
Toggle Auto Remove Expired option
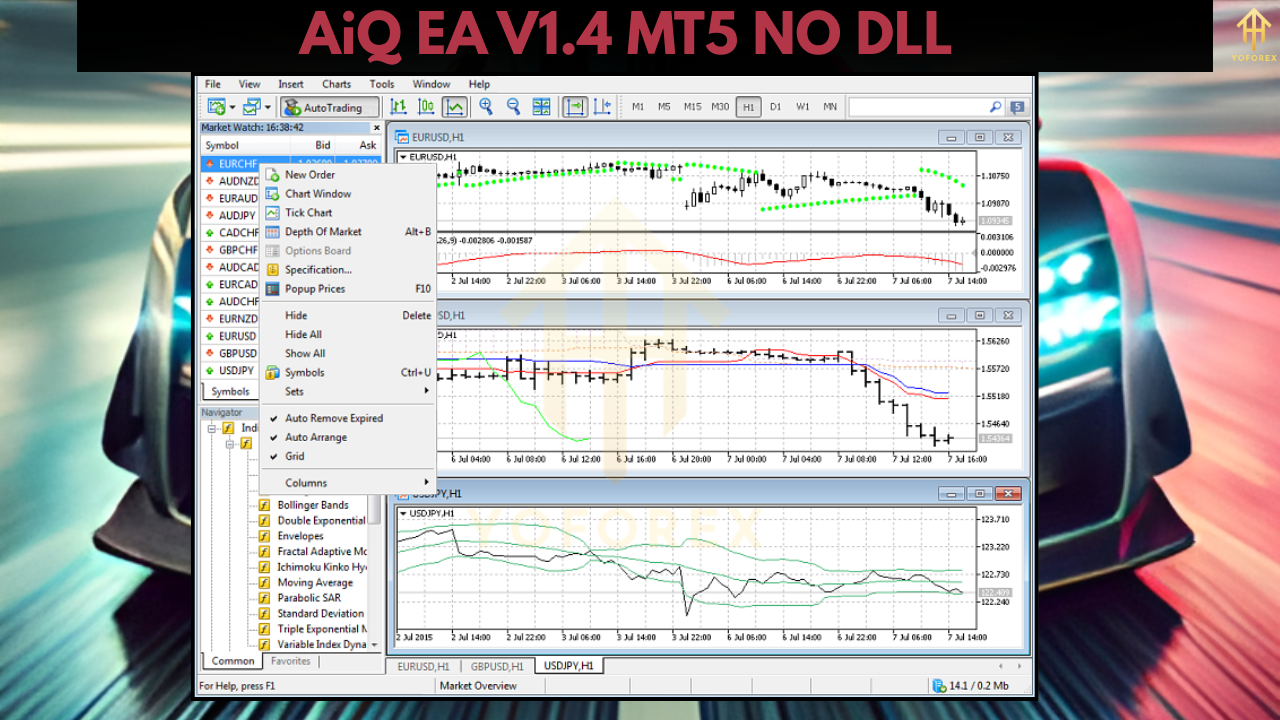pyautogui.click(x=325, y=418)
